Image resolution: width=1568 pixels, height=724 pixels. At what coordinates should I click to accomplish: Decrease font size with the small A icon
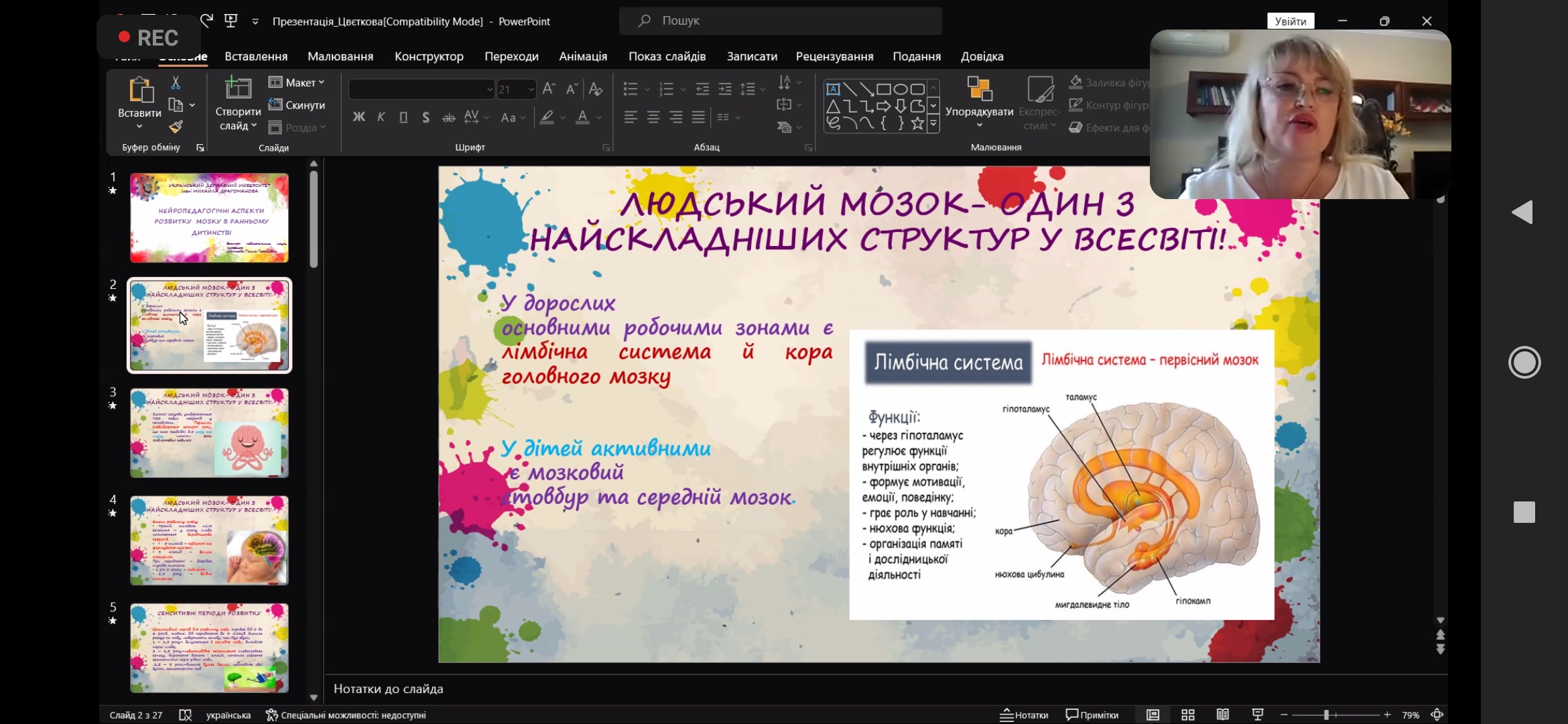(x=572, y=88)
